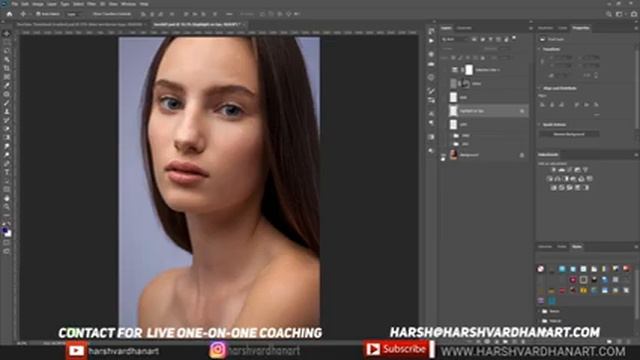Select the Lasso tool
The height and width of the screenshot is (360, 640).
[7, 51]
